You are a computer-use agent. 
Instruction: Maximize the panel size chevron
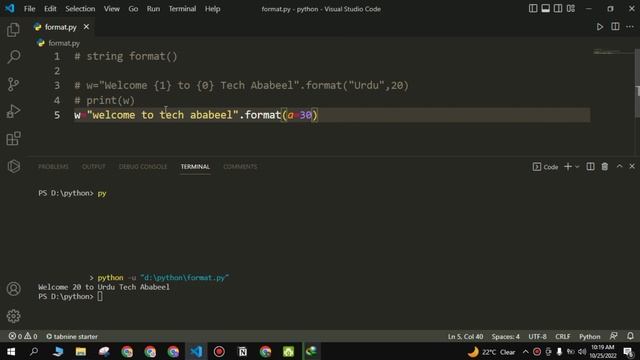coord(620,166)
